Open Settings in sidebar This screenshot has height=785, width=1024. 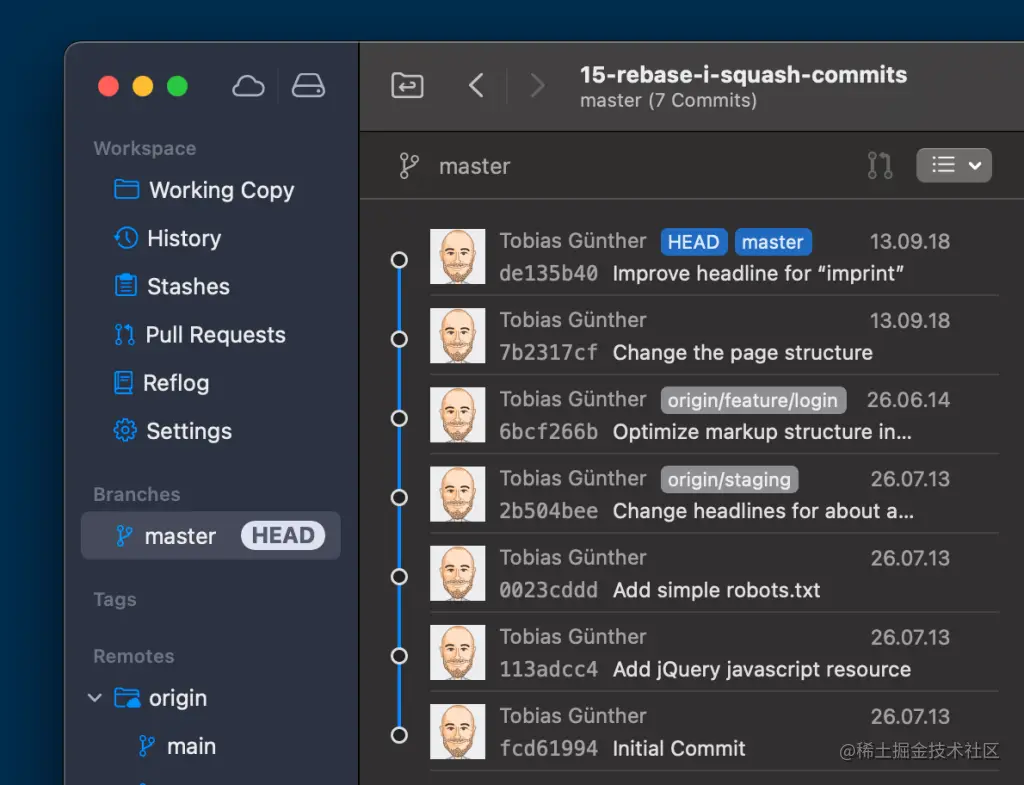[210, 431]
